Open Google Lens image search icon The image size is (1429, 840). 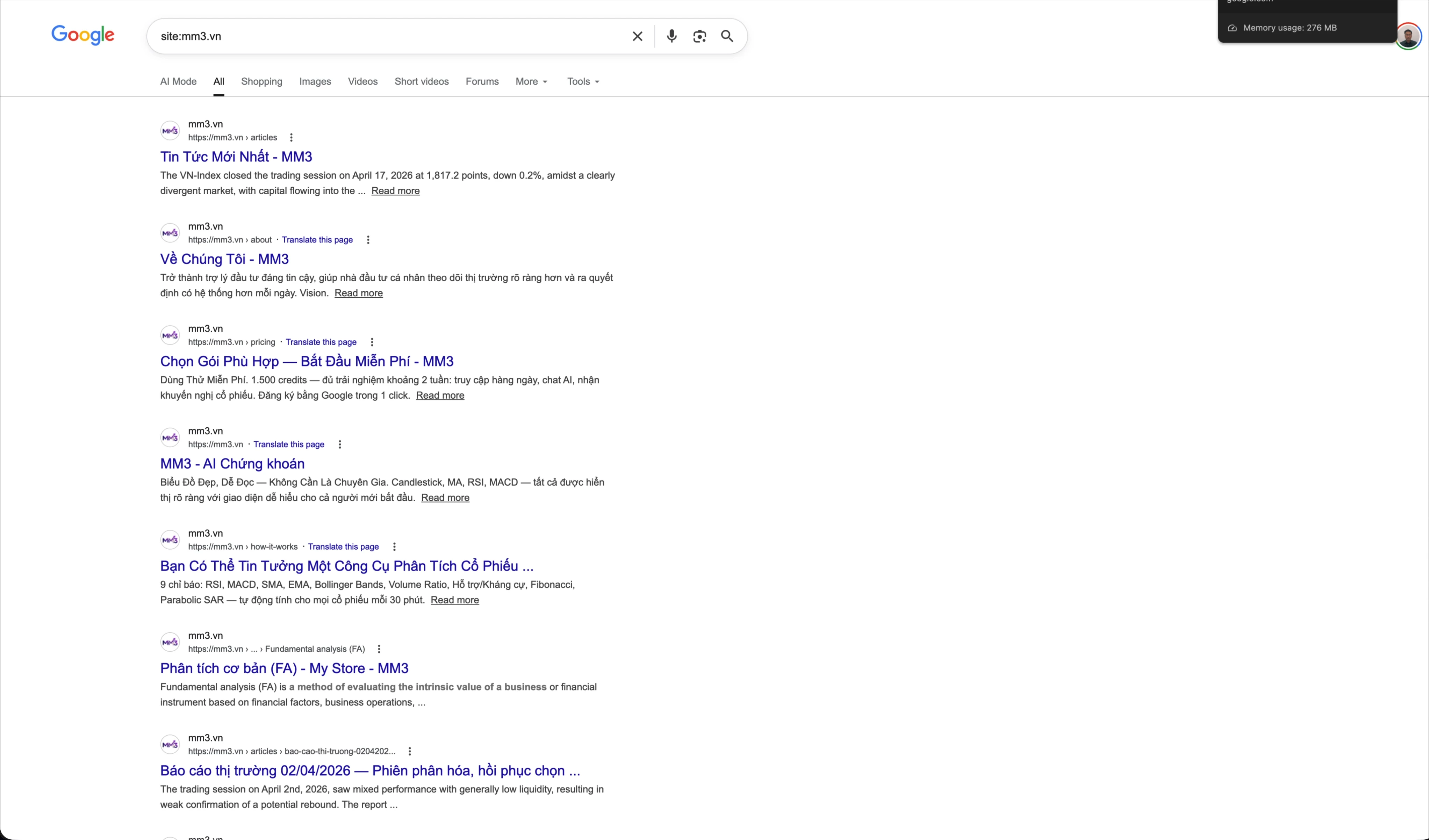click(699, 36)
